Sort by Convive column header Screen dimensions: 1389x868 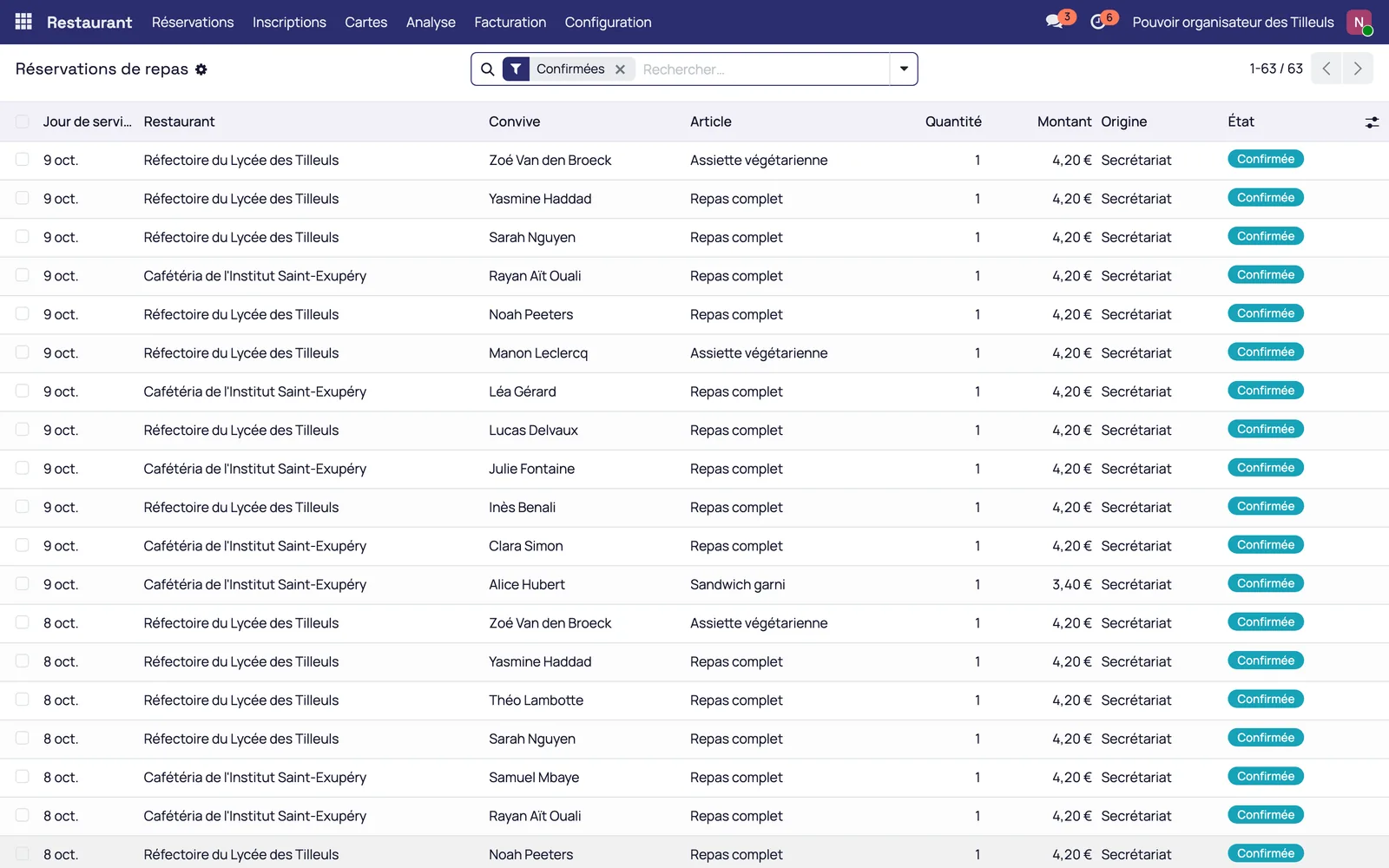pos(514,122)
